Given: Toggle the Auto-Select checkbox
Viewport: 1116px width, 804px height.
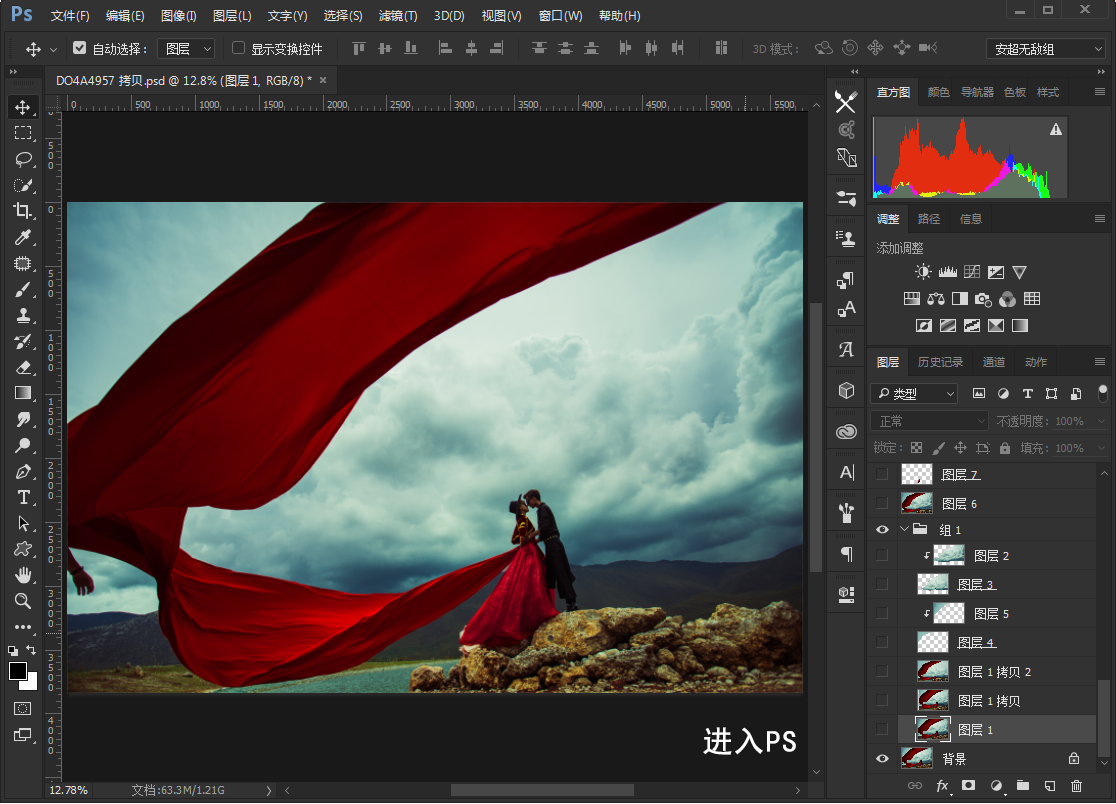Looking at the screenshot, I should click(79, 48).
